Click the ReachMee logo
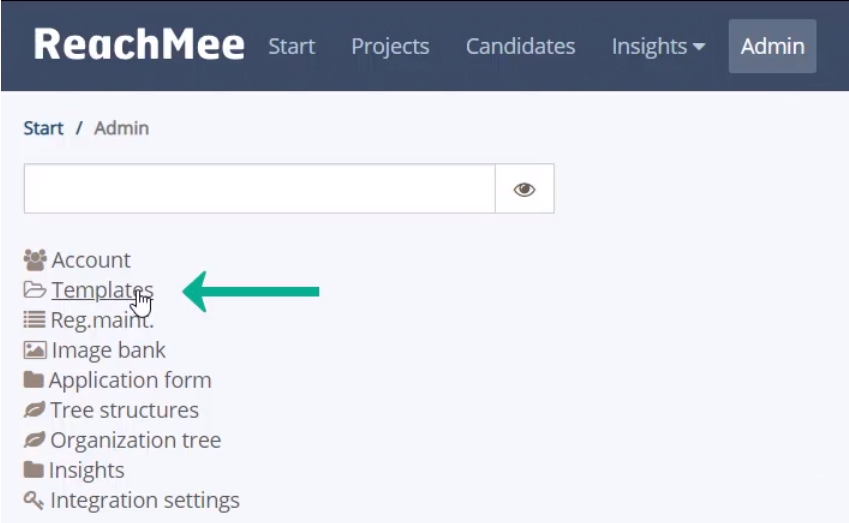849x523 pixels. pos(139,44)
